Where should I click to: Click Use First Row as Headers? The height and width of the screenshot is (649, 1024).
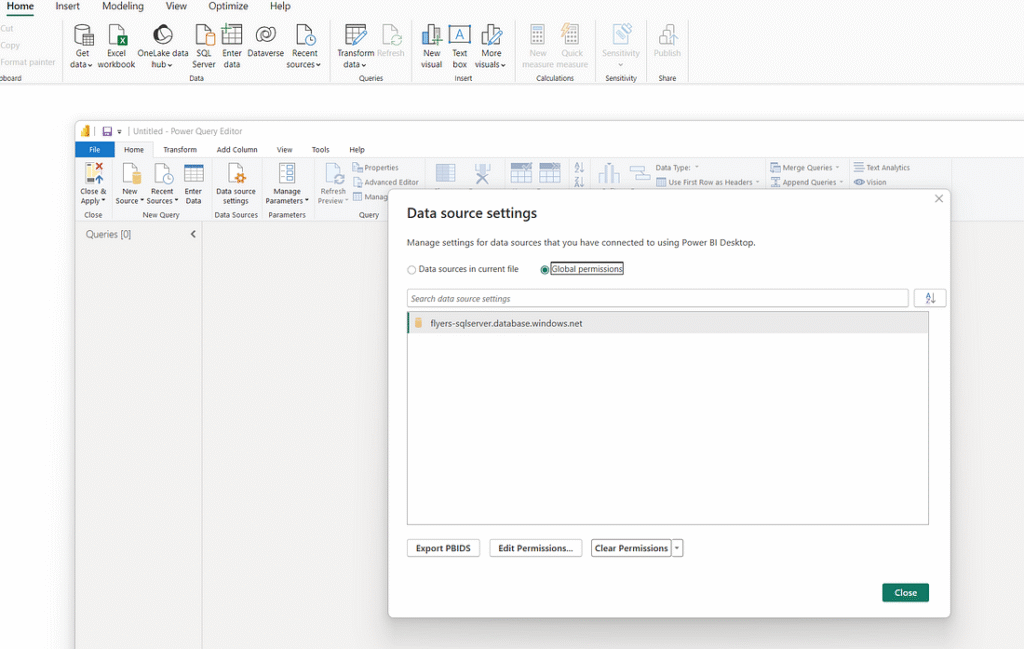[x=708, y=182]
